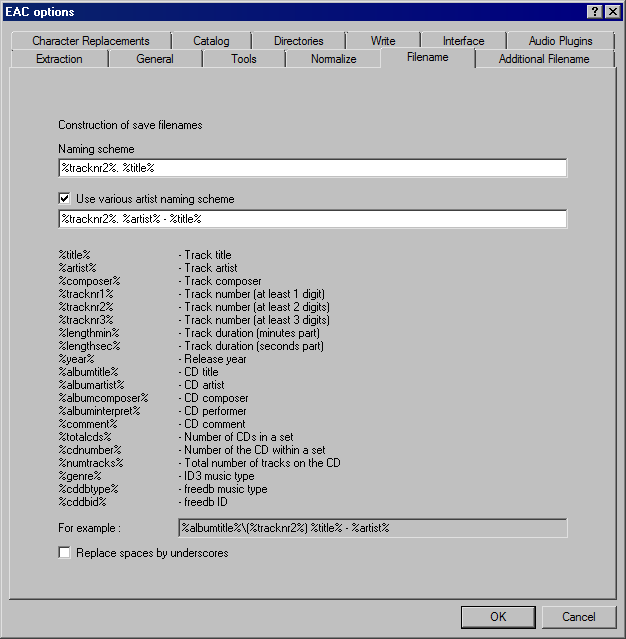Click the %cdnumber% placeholder text
626x639 pixels.
[90, 450]
